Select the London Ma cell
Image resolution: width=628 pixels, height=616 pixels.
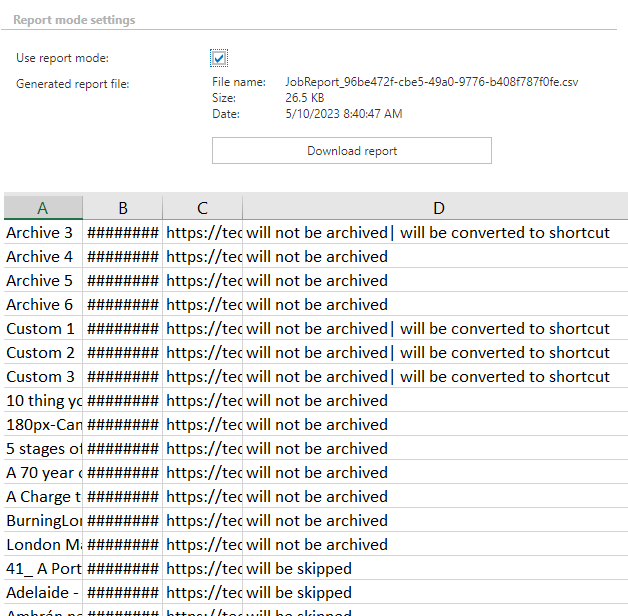[x=42, y=545]
